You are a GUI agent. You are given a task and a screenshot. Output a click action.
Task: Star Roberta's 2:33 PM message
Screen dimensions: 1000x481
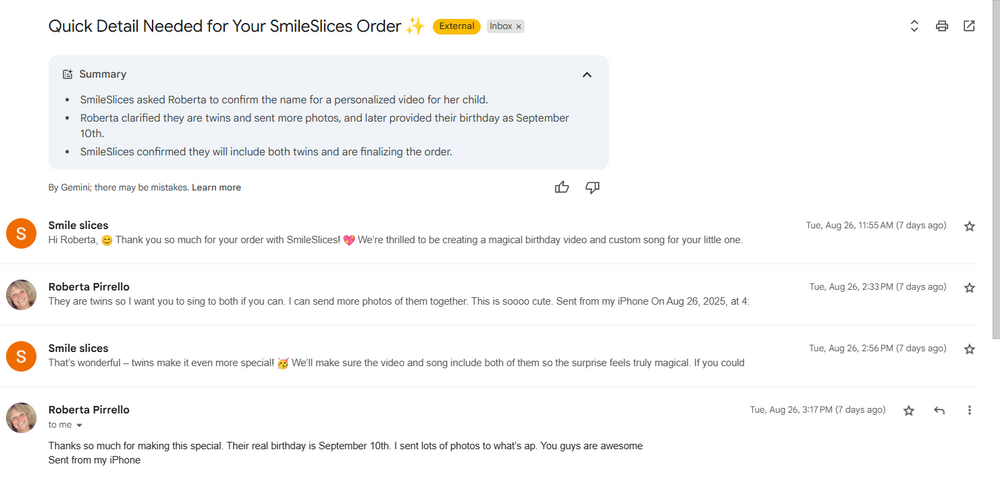[x=969, y=287]
